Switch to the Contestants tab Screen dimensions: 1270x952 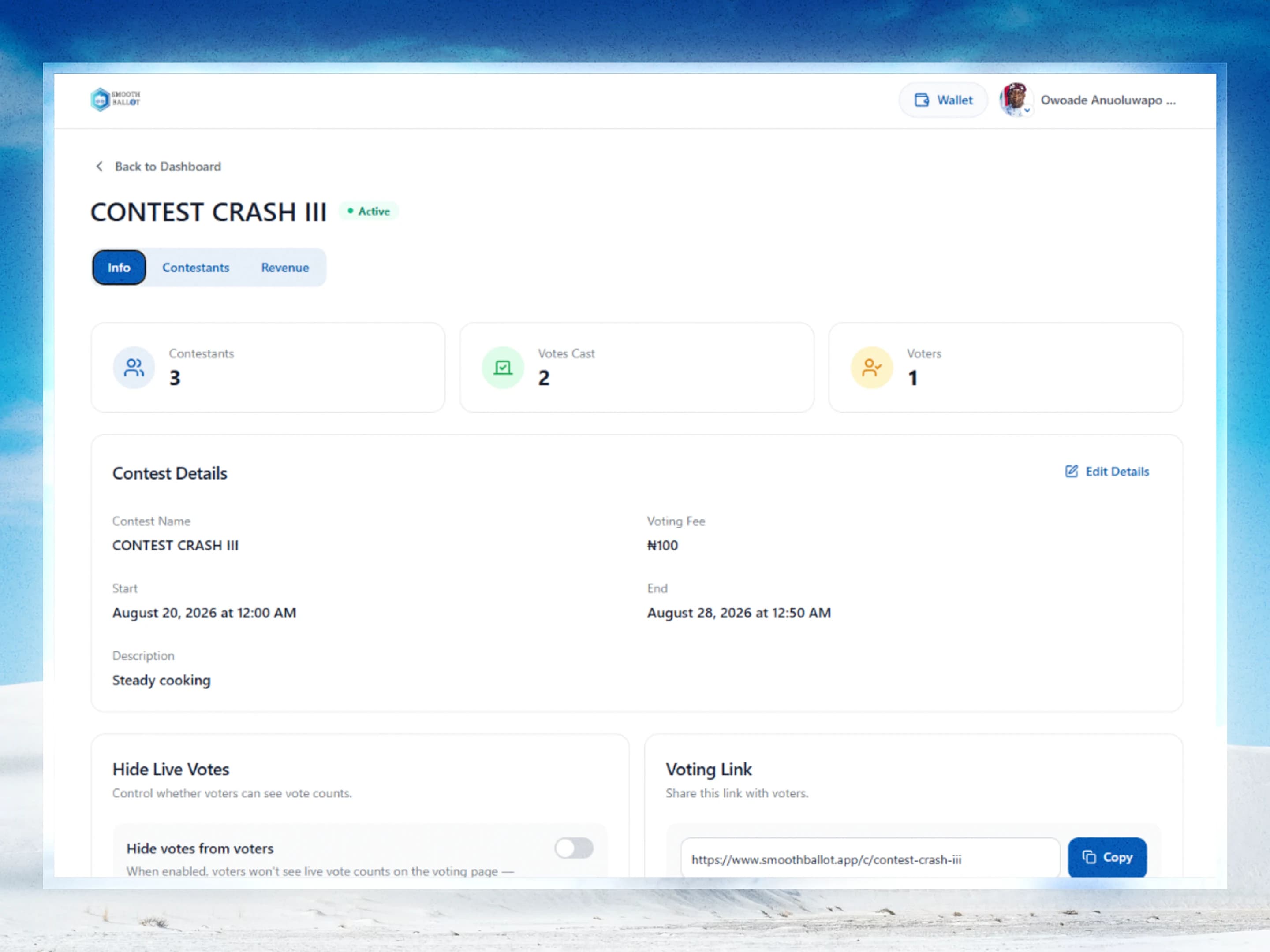coord(195,268)
